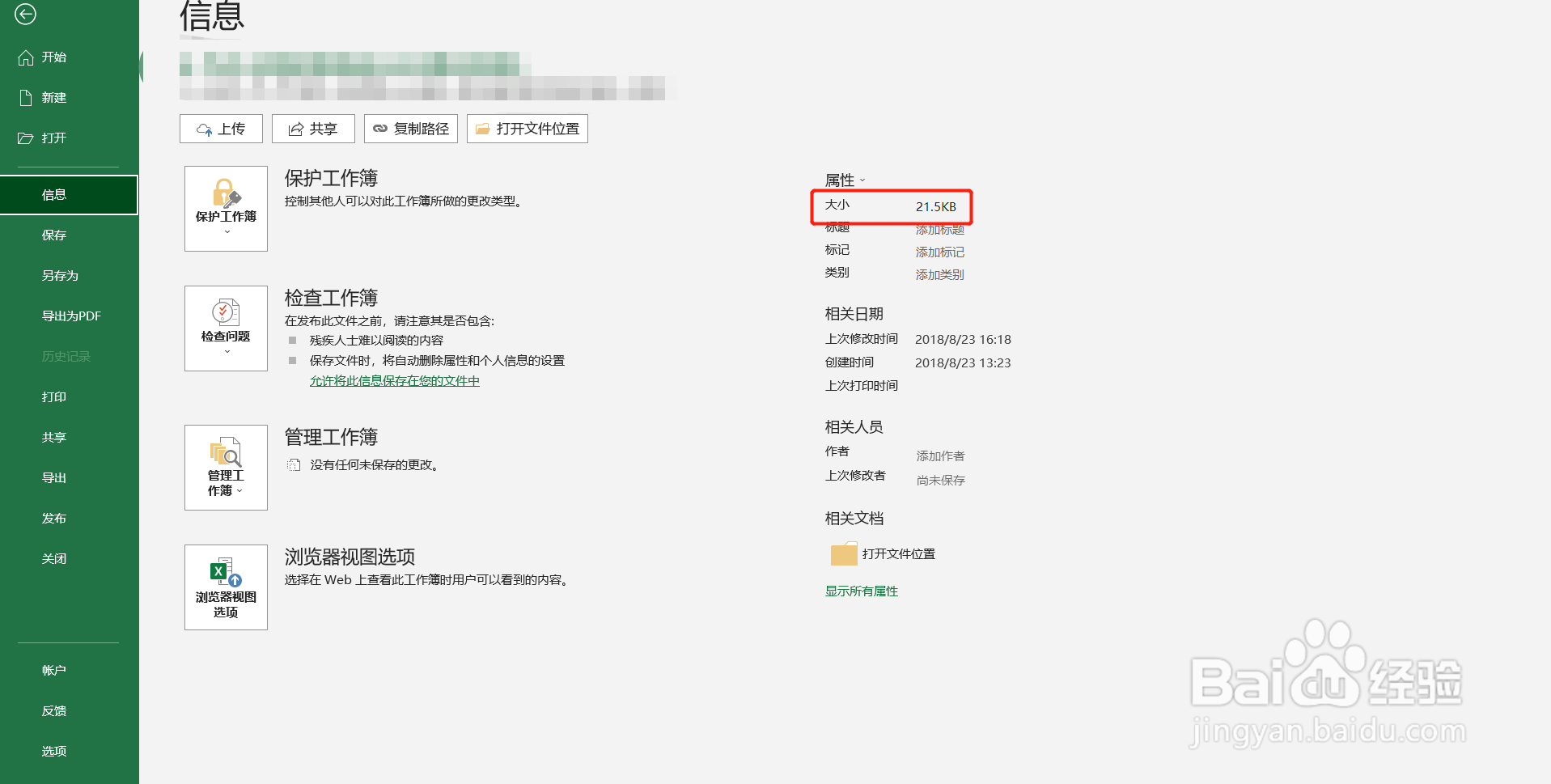Switch to the 信息 section
1551x784 pixels.
click(x=54, y=194)
